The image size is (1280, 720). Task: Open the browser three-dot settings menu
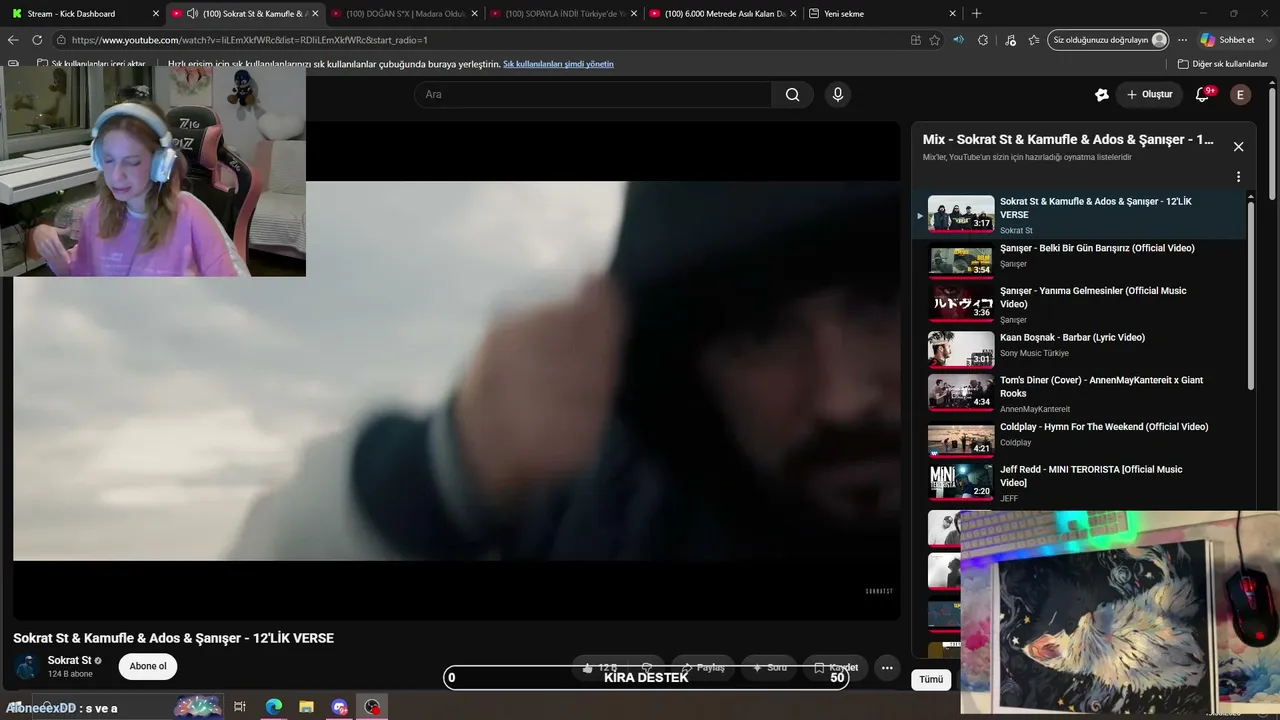point(1183,40)
